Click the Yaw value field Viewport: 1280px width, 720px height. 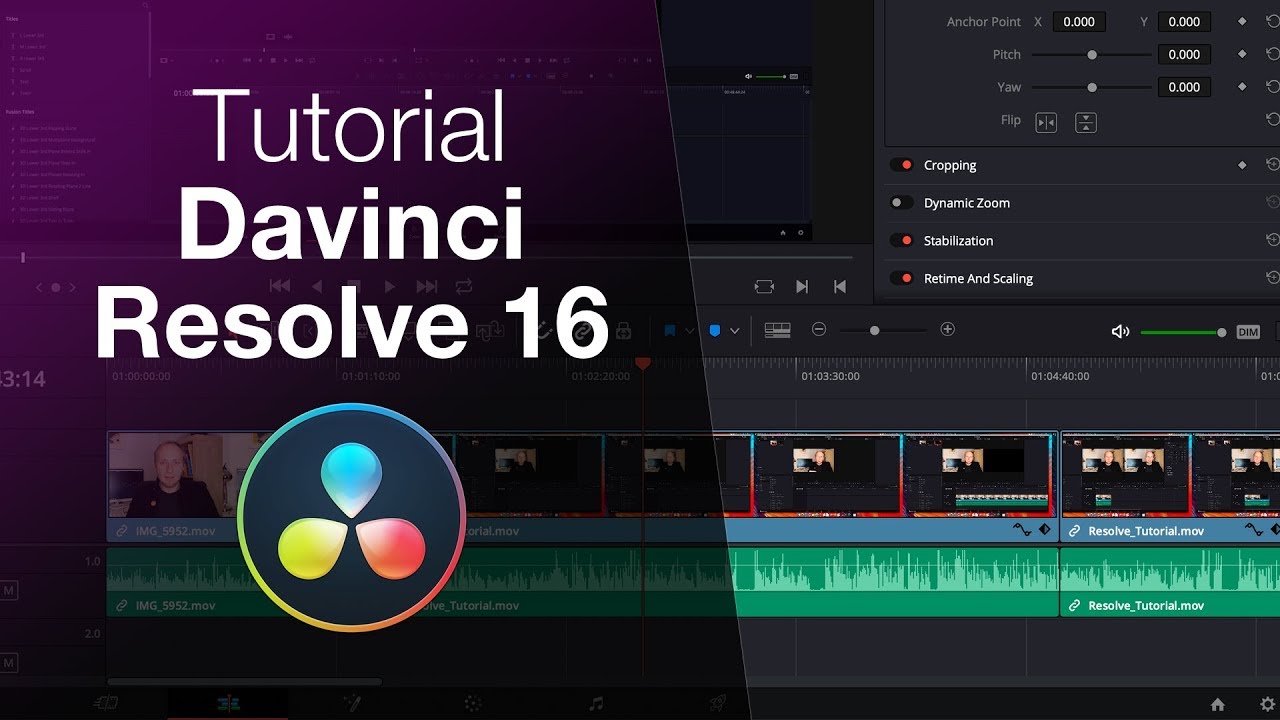(x=1184, y=87)
